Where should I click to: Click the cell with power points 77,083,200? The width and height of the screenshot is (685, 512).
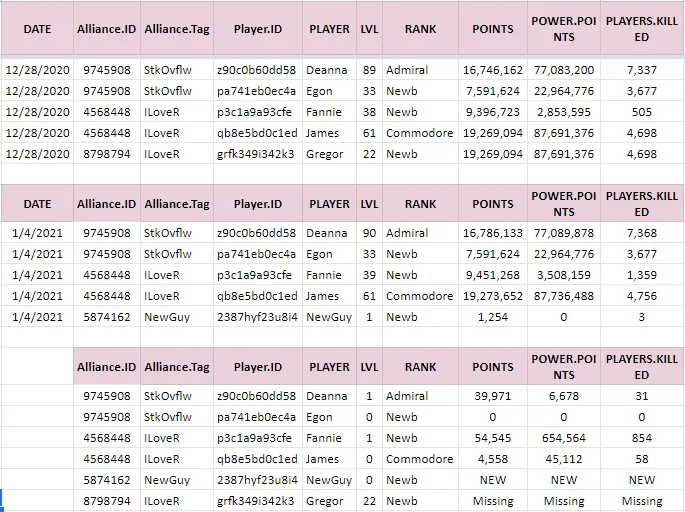[564, 70]
